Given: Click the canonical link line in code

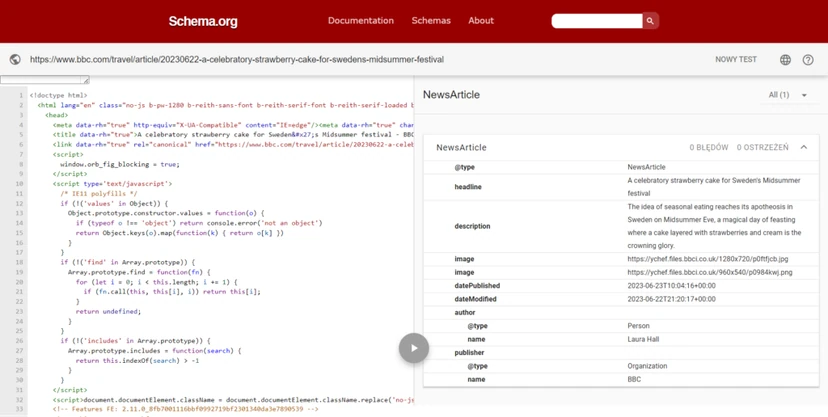Looking at the screenshot, I should [x=233, y=145].
